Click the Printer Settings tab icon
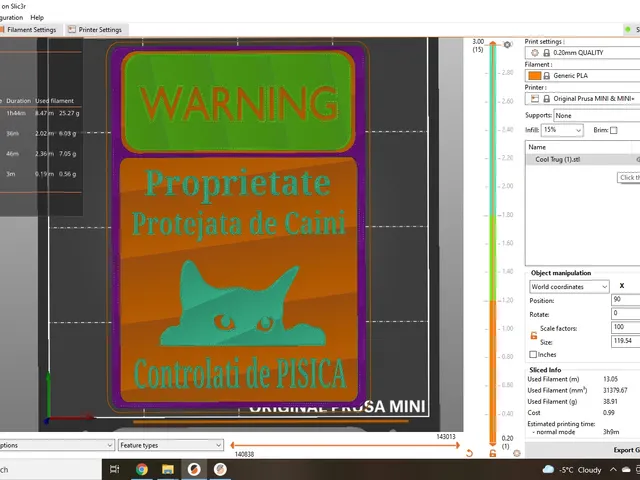 (72, 29)
